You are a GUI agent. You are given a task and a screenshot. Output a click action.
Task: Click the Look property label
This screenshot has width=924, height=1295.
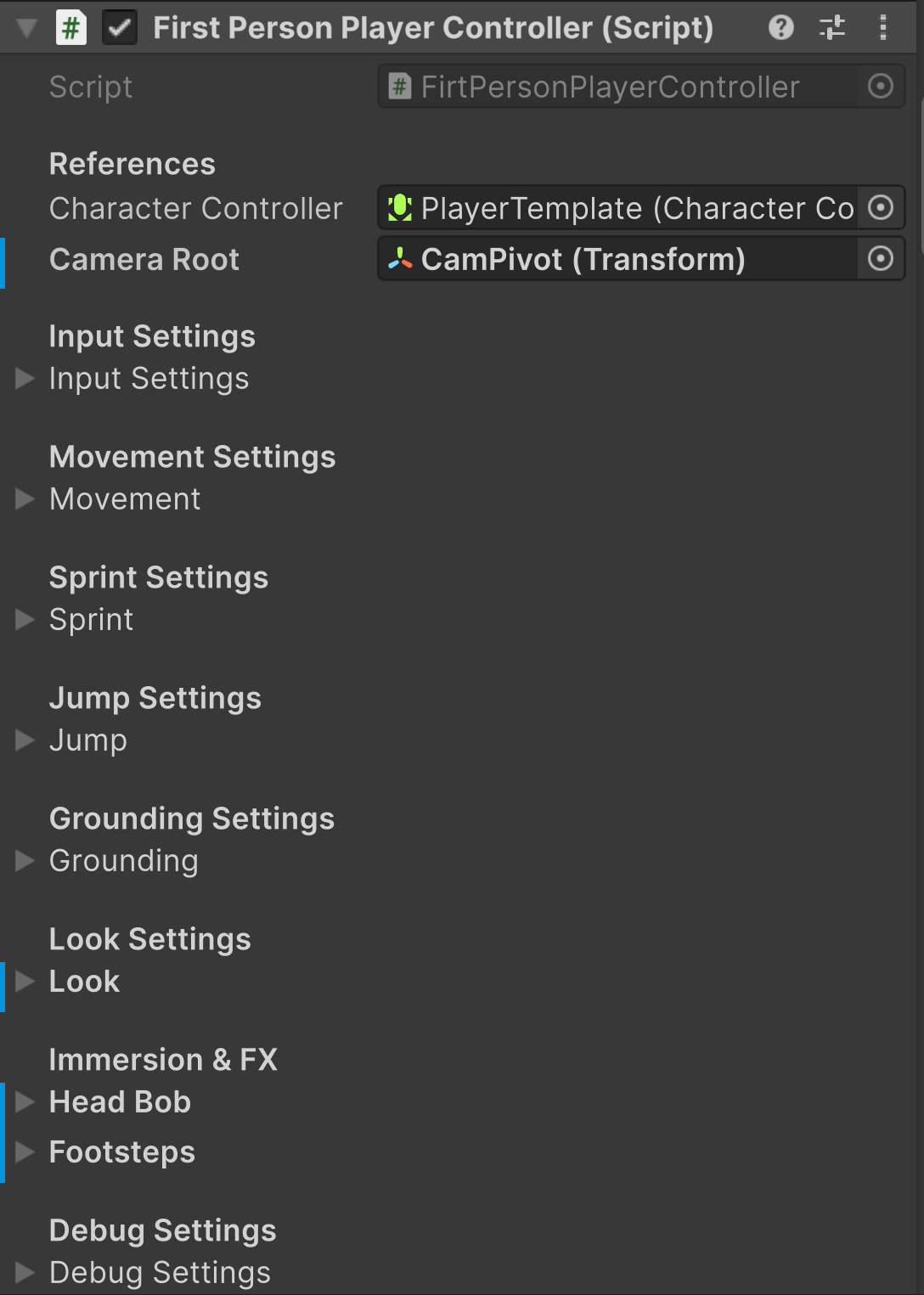tap(85, 982)
